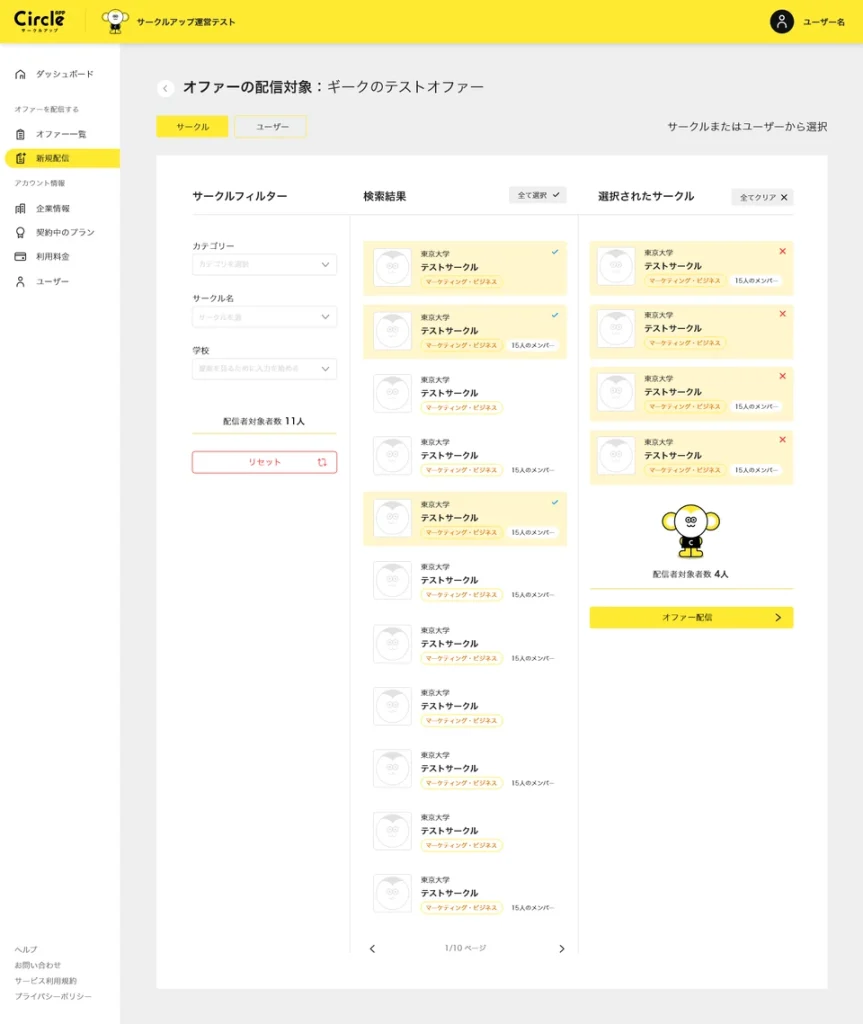The height and width of the screenshot is (1024, 863).
Task: Click the 企業情報 building icon
Action: tap(20, 208)
